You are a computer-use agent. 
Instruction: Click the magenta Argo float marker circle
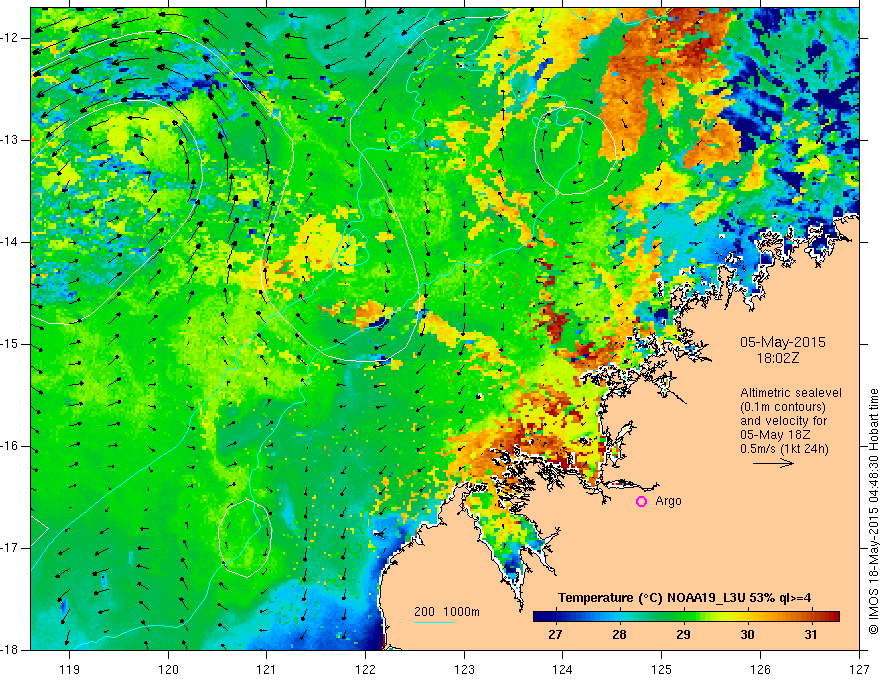pyautogui.click(x=641, y=502)
